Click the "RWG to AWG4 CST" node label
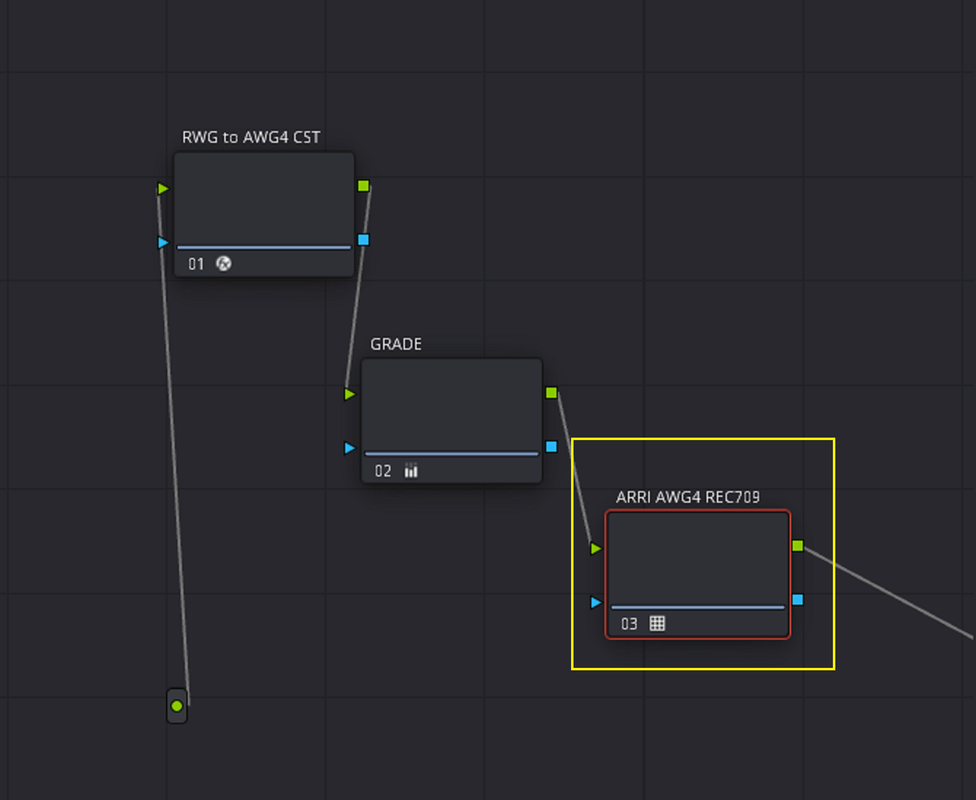The height and width of the screenshot is (800, 976). tap(251, 137)
